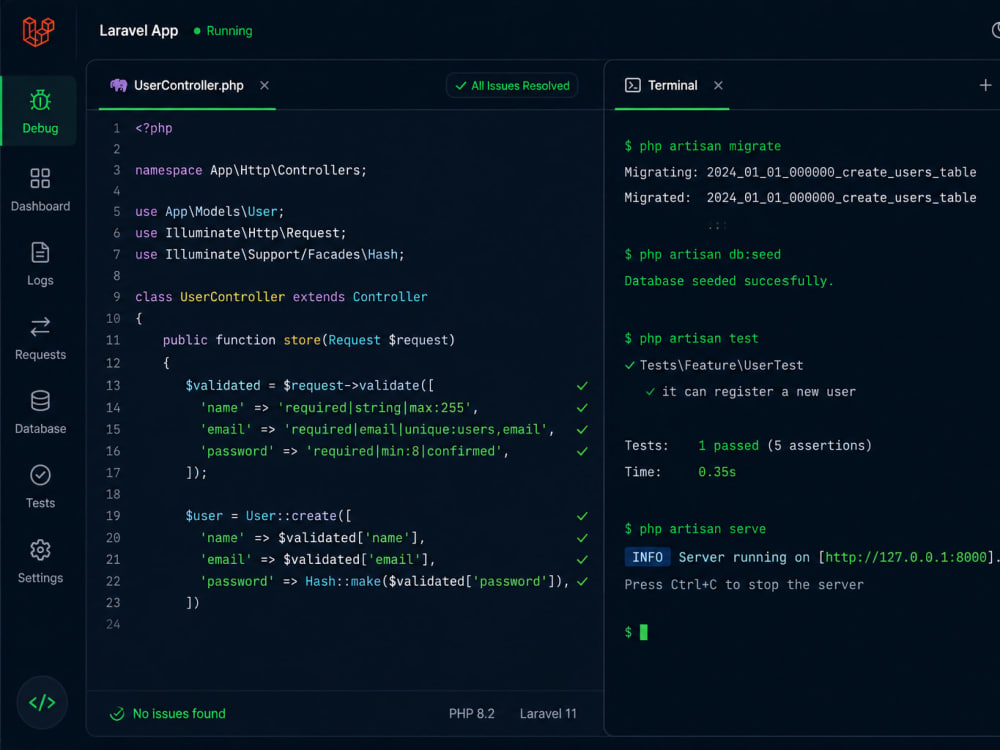Click the check mark beside the unique:users,email rule

click(582, 429)
